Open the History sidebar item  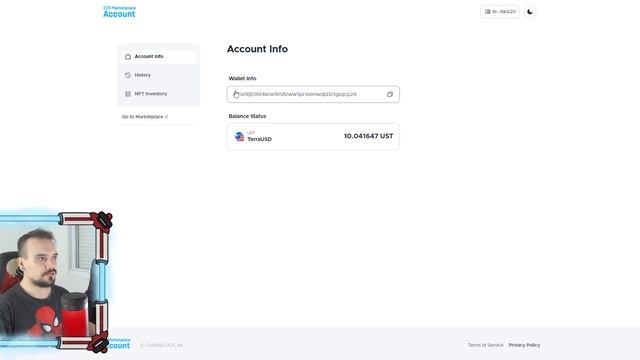pos(159,75)
